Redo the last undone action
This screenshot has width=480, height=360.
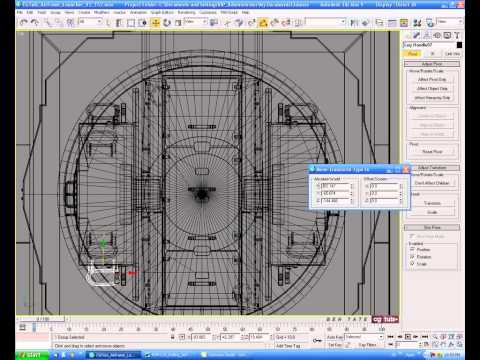[x=35, y=23]
